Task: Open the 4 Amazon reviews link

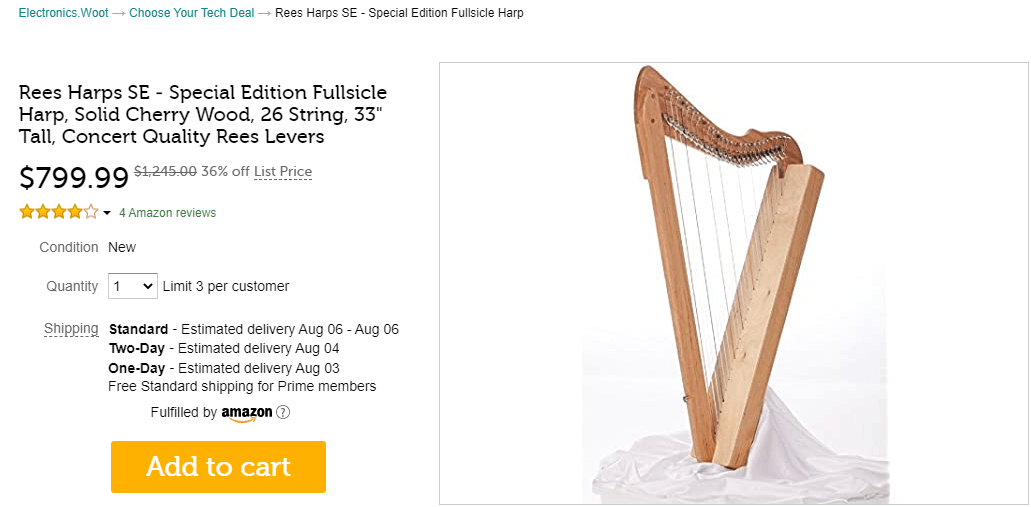Action: (167, 213)
